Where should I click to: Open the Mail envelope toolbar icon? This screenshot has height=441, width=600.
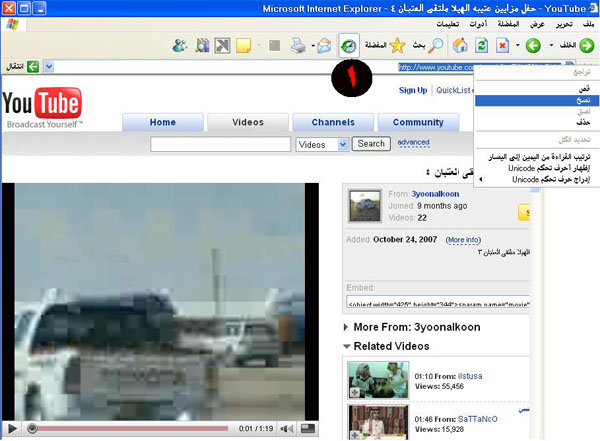[324, 46]
